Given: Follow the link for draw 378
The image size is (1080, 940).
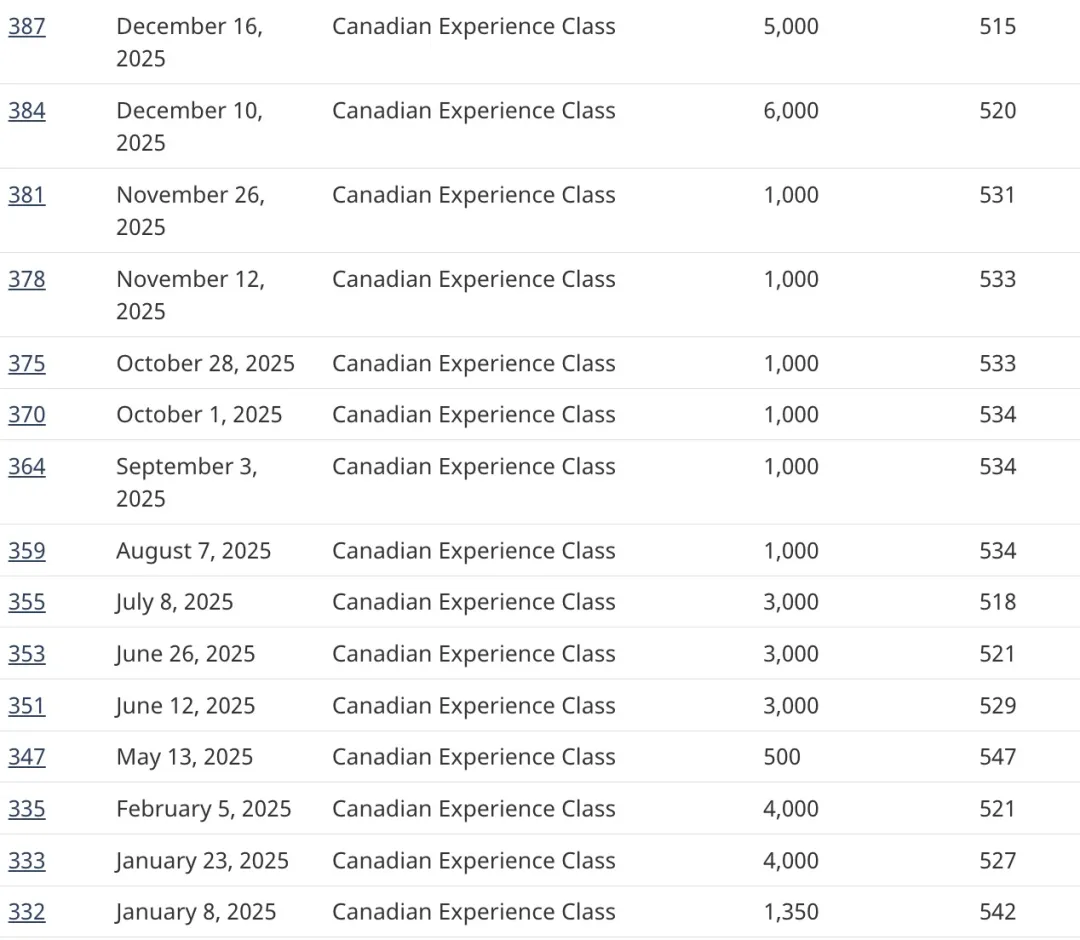Looking at the screenshot, I should [27, 279].
